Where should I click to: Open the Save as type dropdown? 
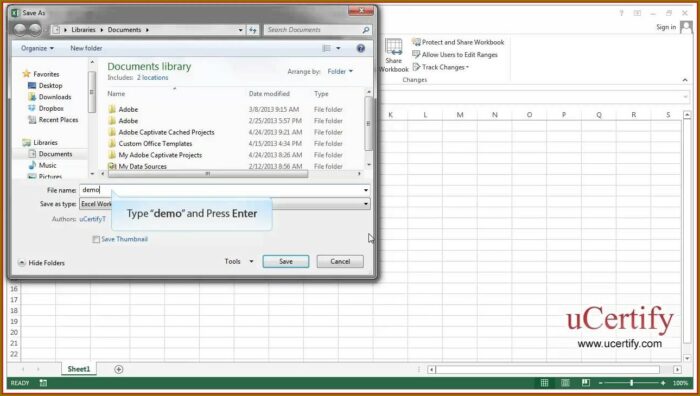click(x=225, y=204)
